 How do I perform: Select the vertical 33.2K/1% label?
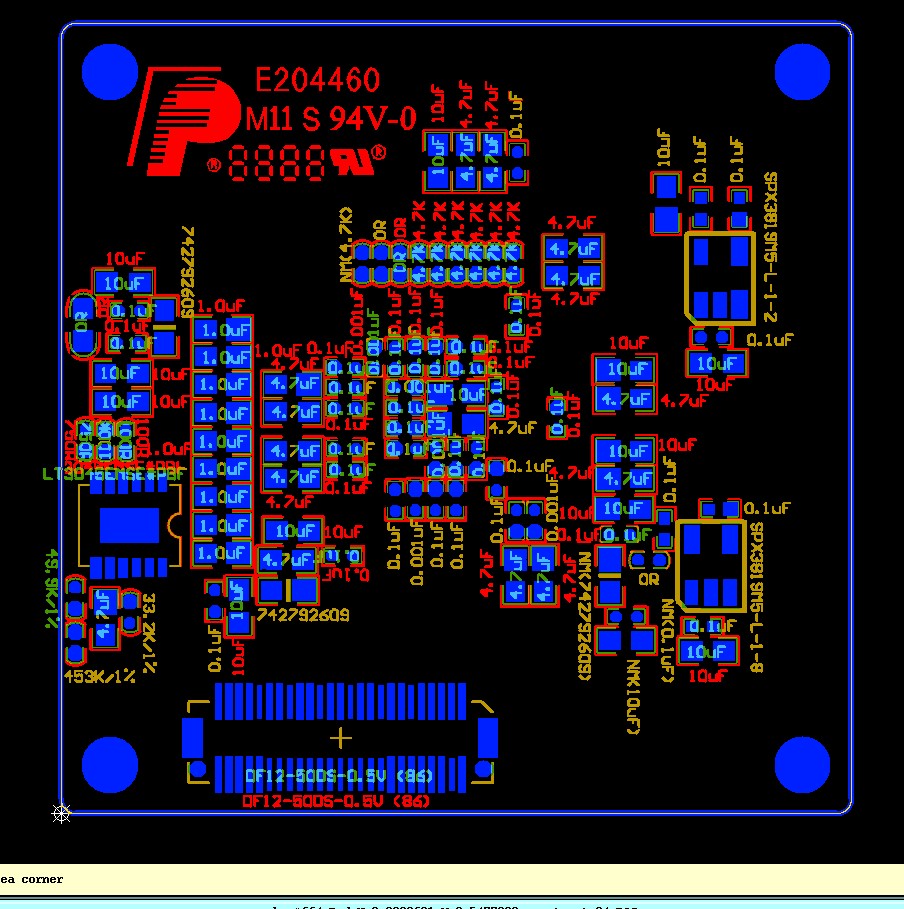(148, 632)
